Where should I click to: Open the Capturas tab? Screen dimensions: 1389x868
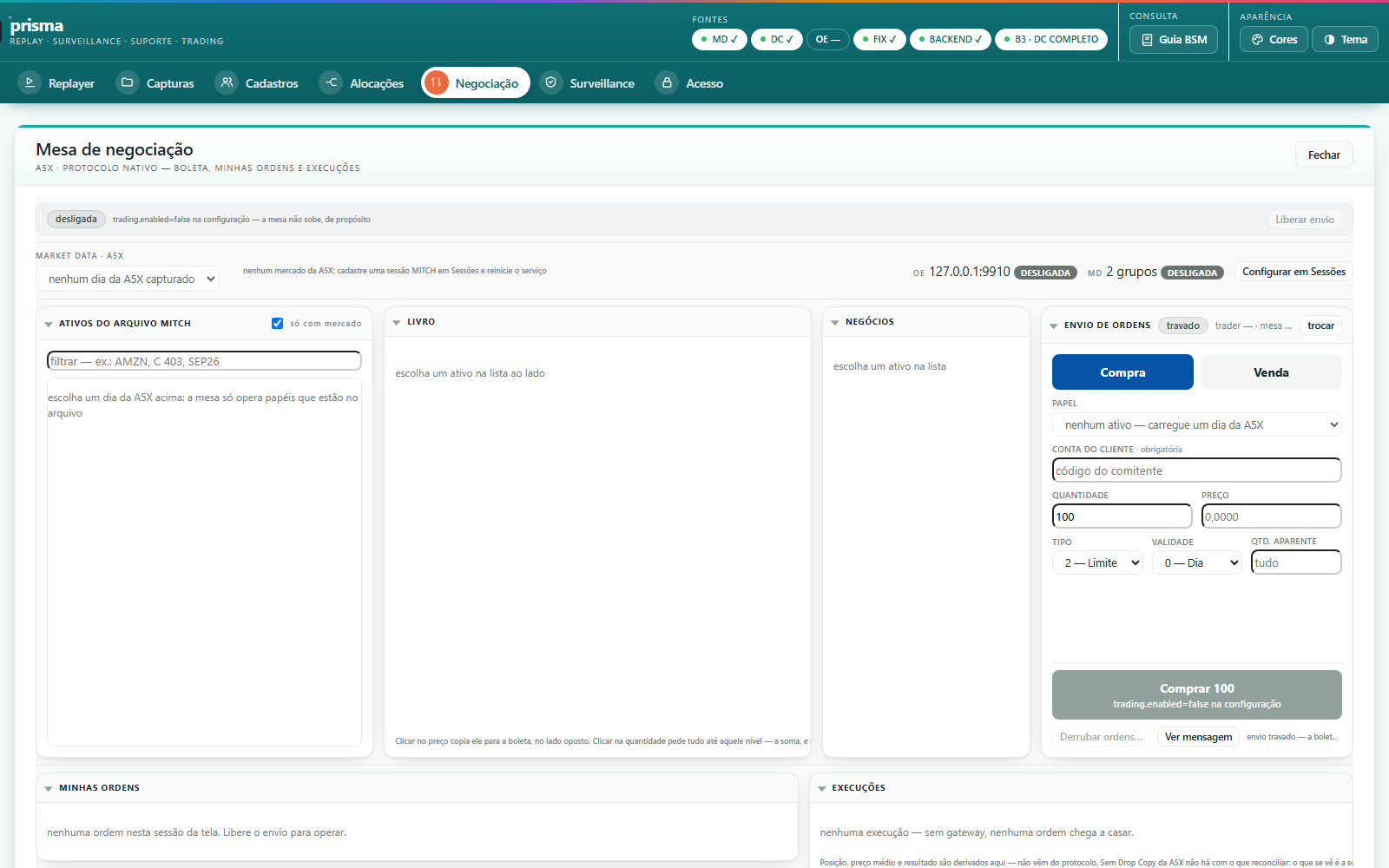157,82
